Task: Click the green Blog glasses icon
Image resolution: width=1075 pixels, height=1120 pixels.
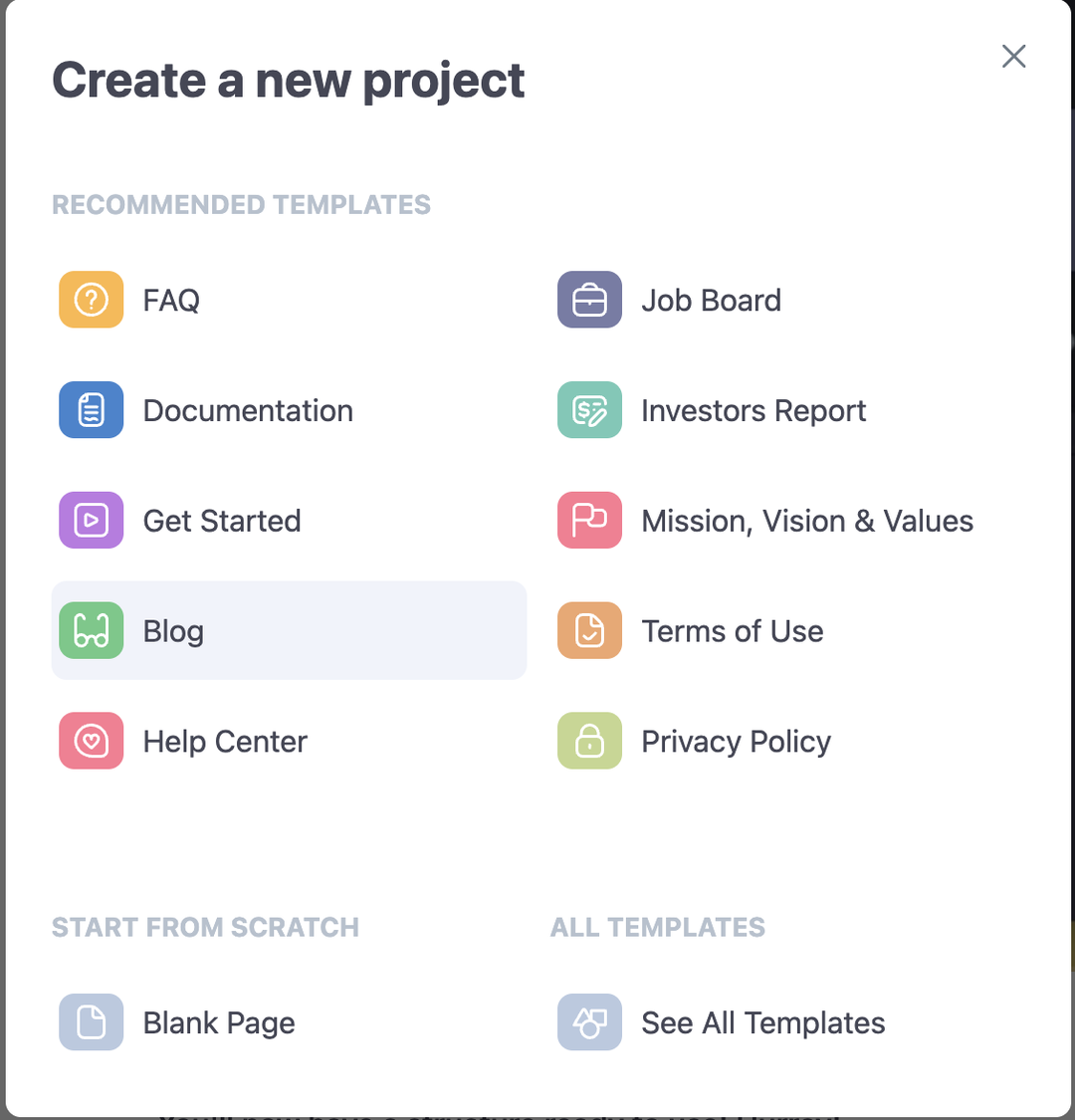Action: [91, 631]
